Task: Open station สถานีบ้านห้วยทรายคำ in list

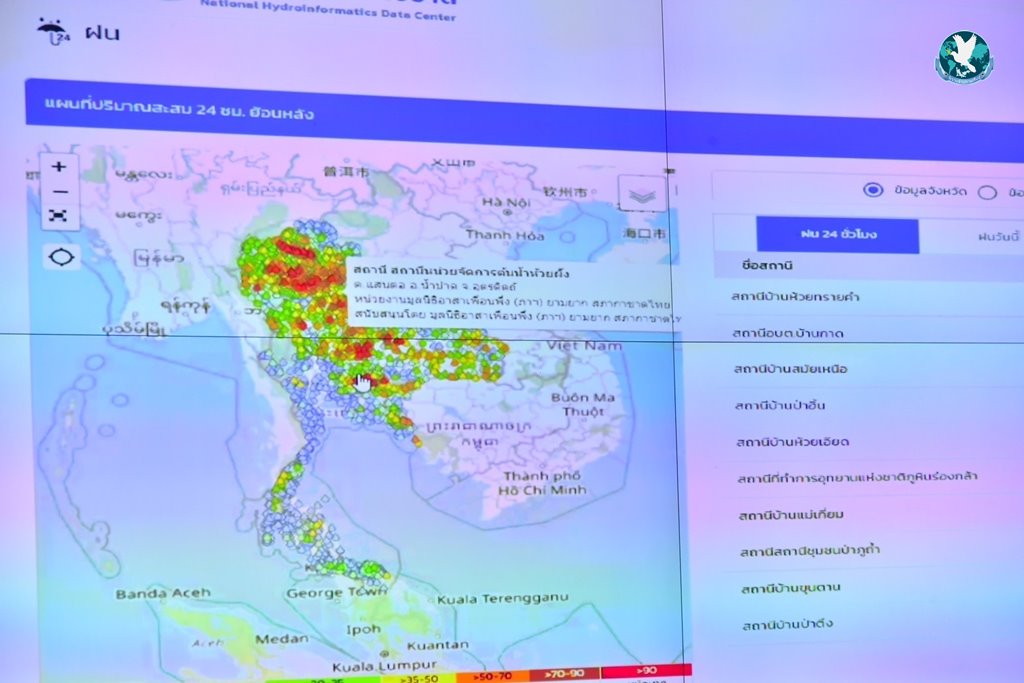Action: pos(796,297)
